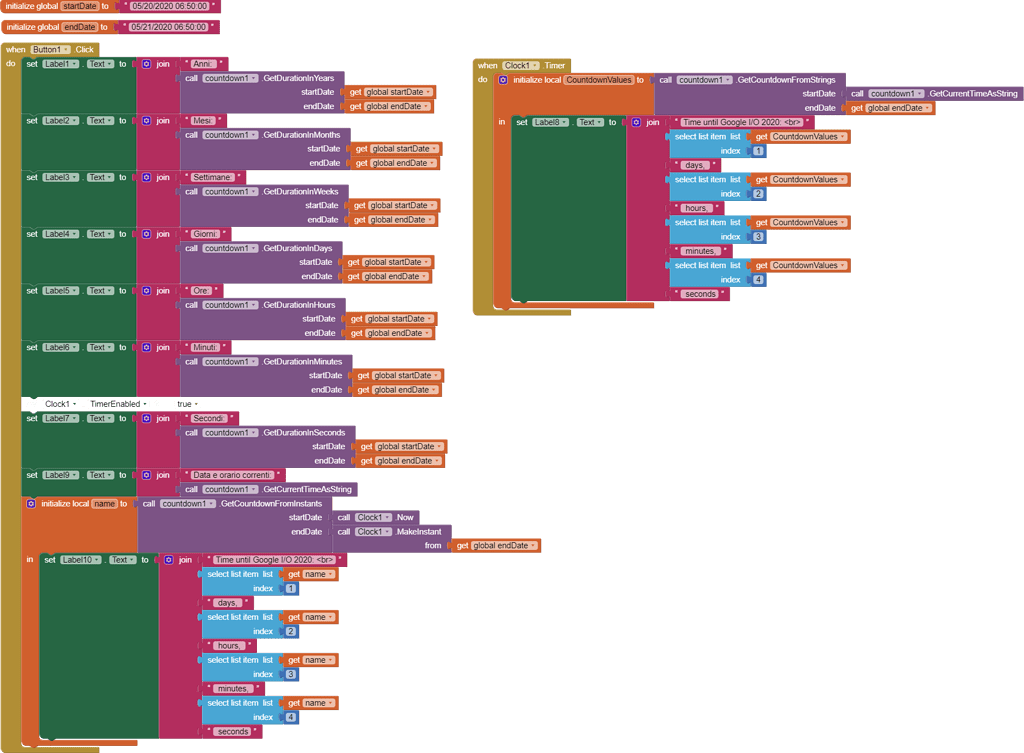1024x753 pixels.
Task: Open the join gear icon next to Label10
Action: [x=168, y=560]
